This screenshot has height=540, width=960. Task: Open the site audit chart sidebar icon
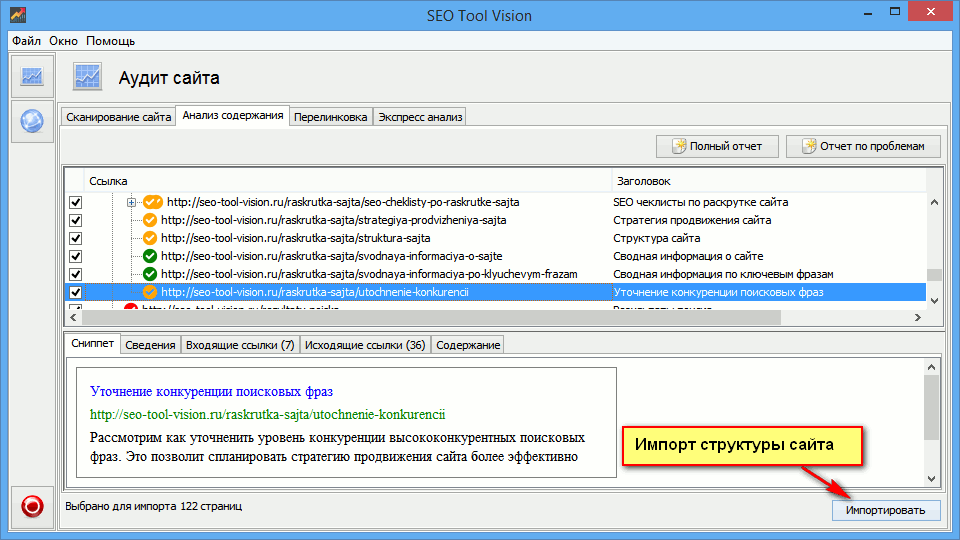point(32,77)
